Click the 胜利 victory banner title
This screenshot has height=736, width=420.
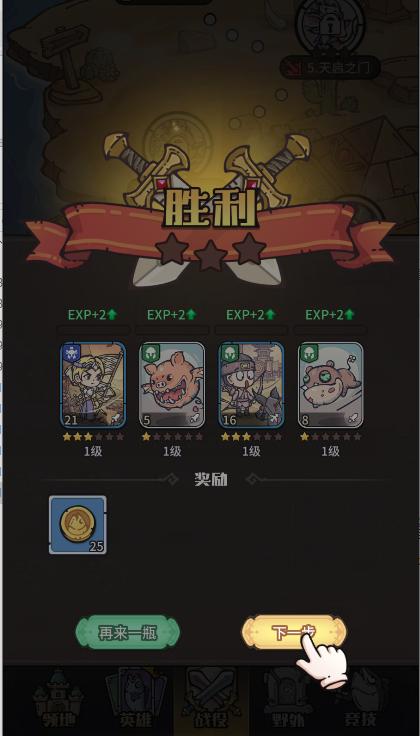click(x=211, y=208)
